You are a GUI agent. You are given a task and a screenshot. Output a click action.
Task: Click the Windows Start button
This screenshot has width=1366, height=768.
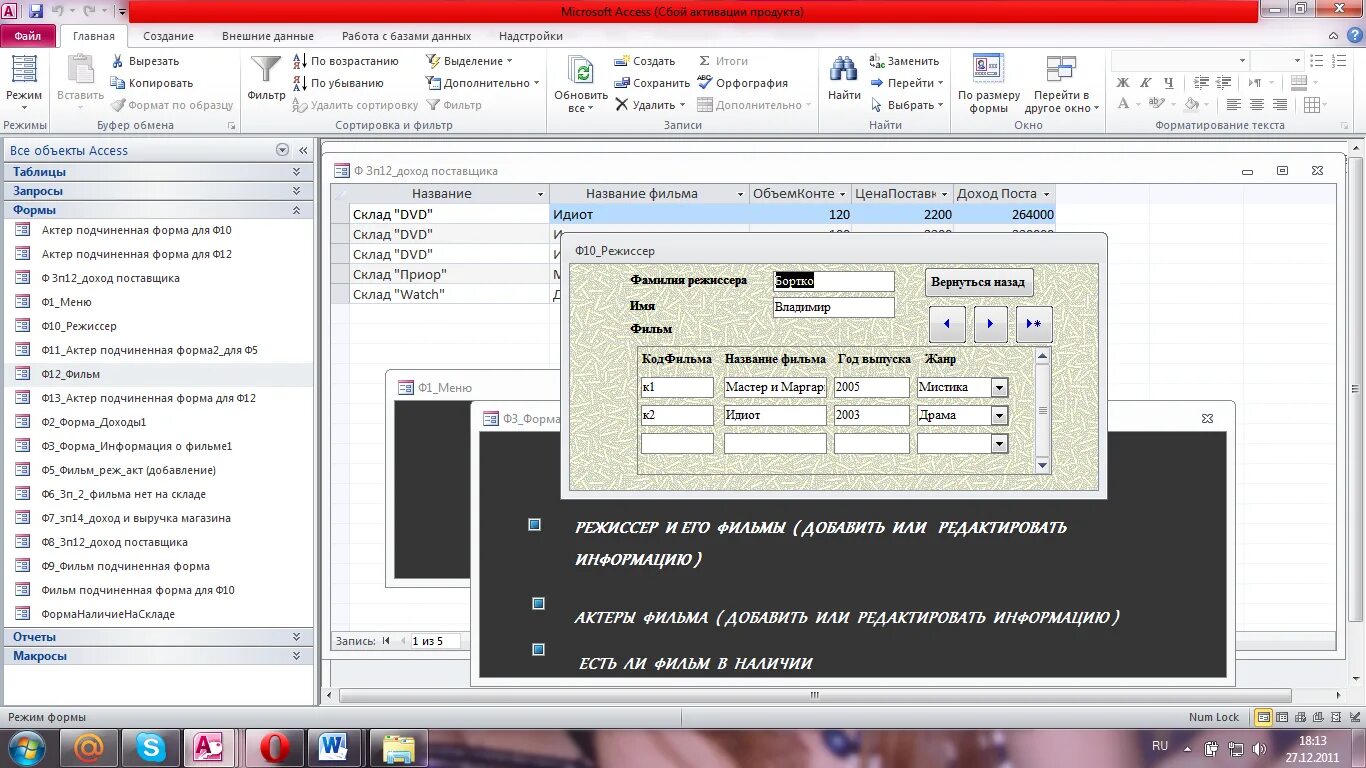pos(27,747)
